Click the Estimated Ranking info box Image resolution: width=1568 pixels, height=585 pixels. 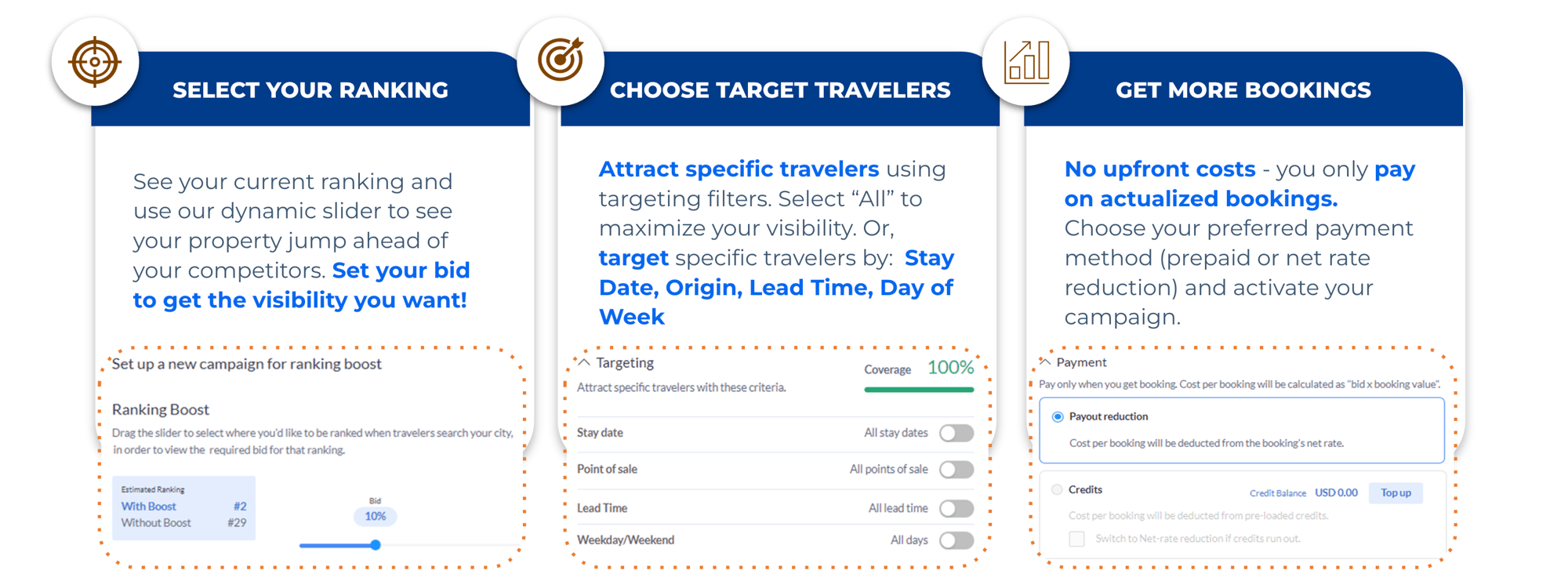coord(183,507)
